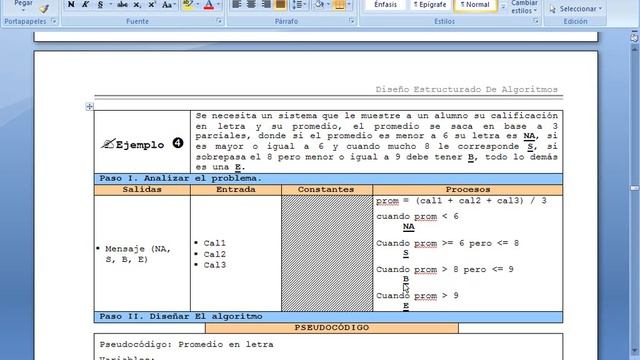Click the formula 'prom = (cal1 + cal2 + cal3) / 3'
The width and height of the screenshot is (640, 360).
click(x=461, y=201)
